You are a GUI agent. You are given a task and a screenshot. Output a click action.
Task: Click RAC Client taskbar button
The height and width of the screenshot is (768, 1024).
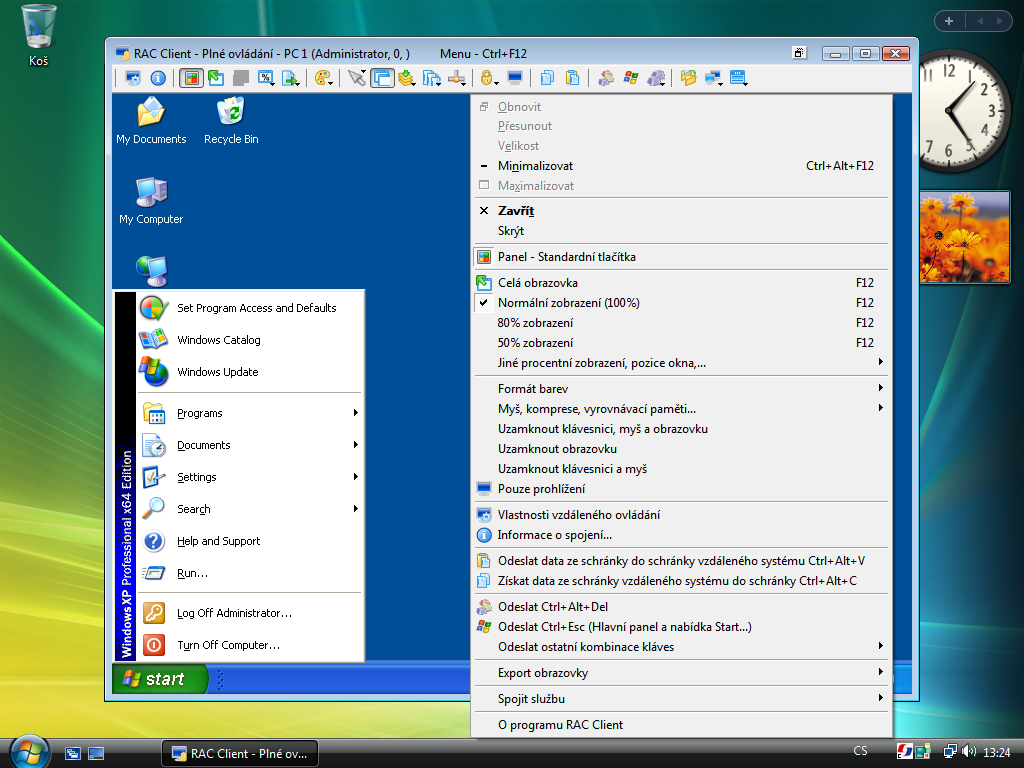pos(240,754)
